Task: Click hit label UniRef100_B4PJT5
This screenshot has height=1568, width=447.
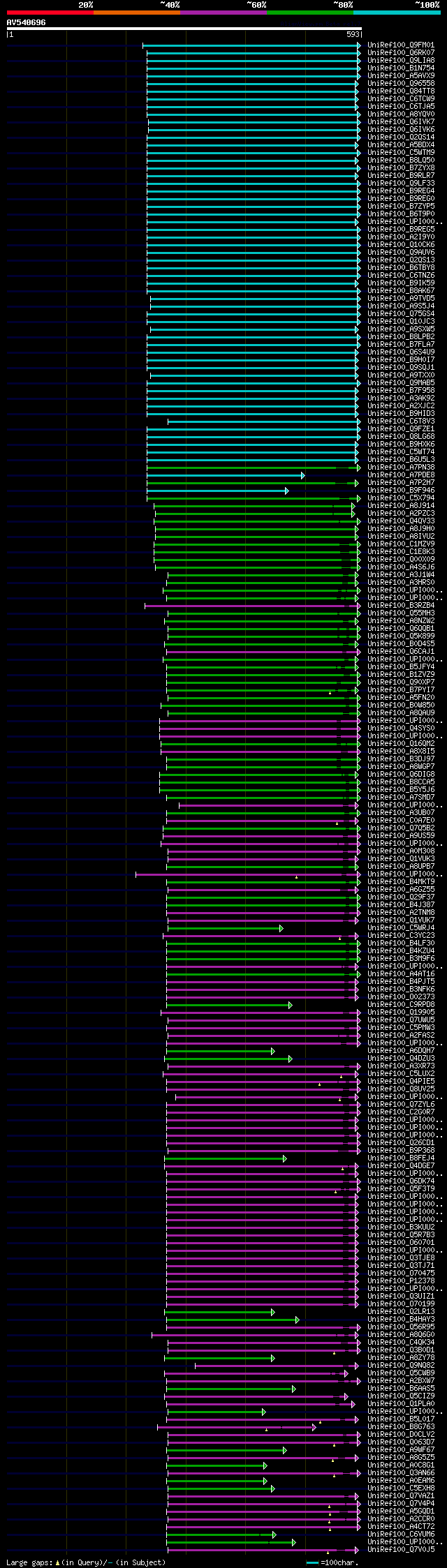Action: click(x=401, y=982)
